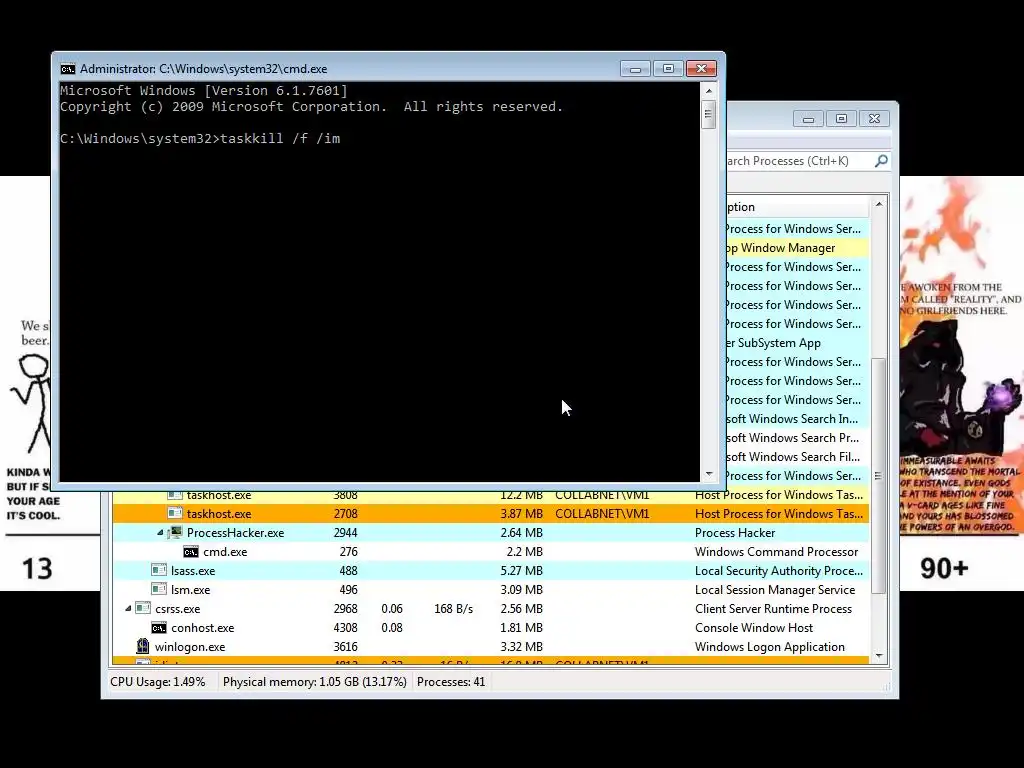This screenshot has width=1024, height=768.
Task: Click the csrss.exe process icon
Action: click(x=143, y=608)
